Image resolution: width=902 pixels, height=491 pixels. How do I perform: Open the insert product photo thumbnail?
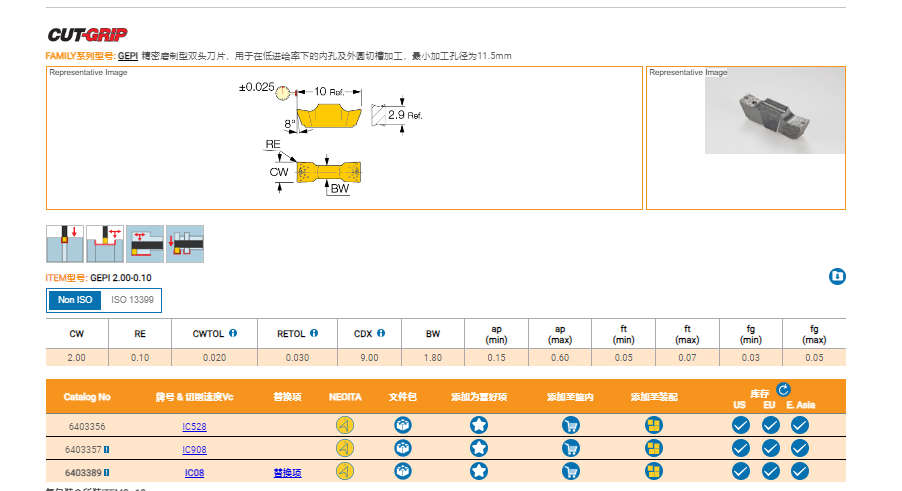(766, 115)
